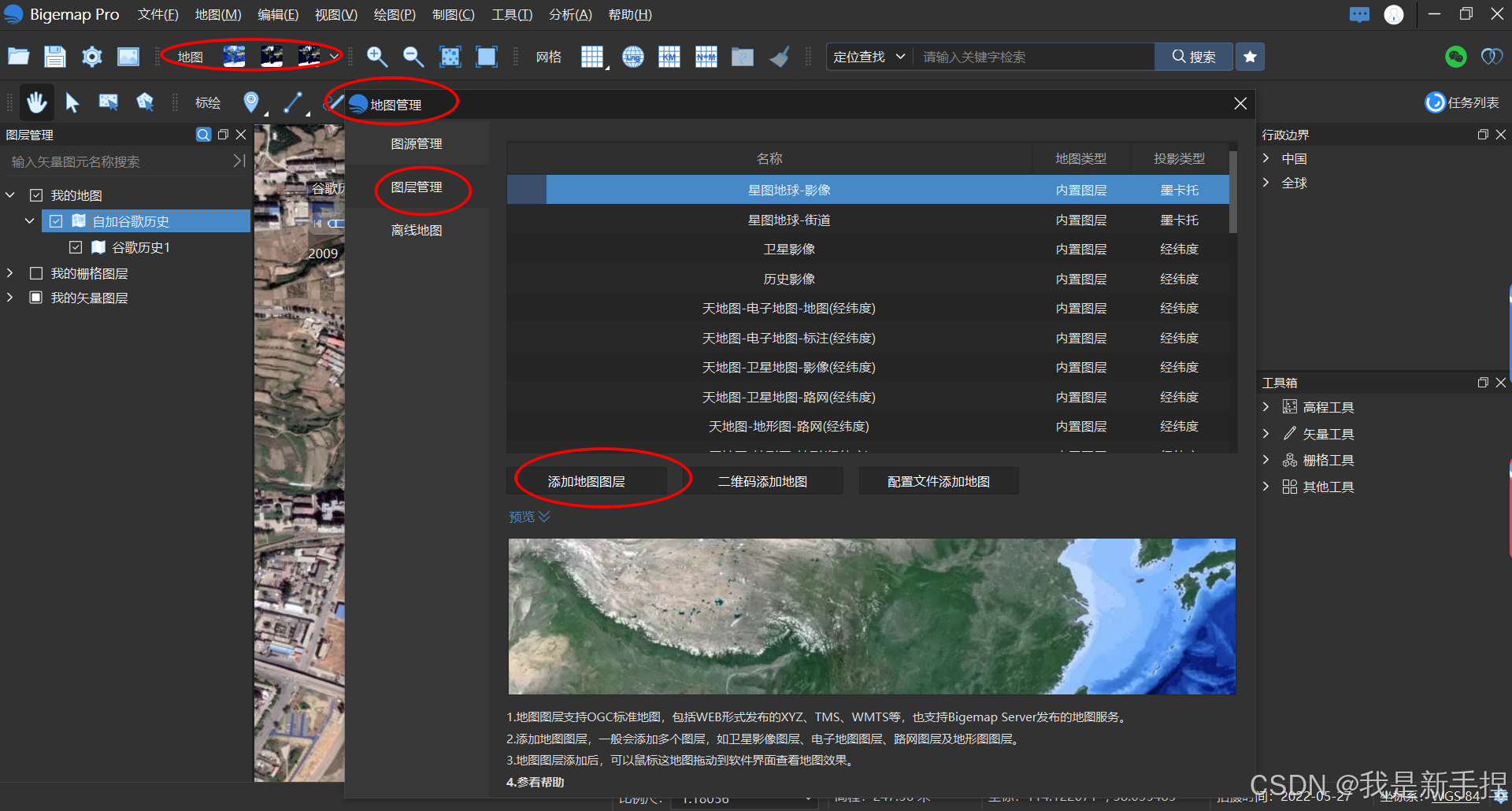Open the 分析(A) menu
Screen dimensions: 1512x811
(570, 15)
